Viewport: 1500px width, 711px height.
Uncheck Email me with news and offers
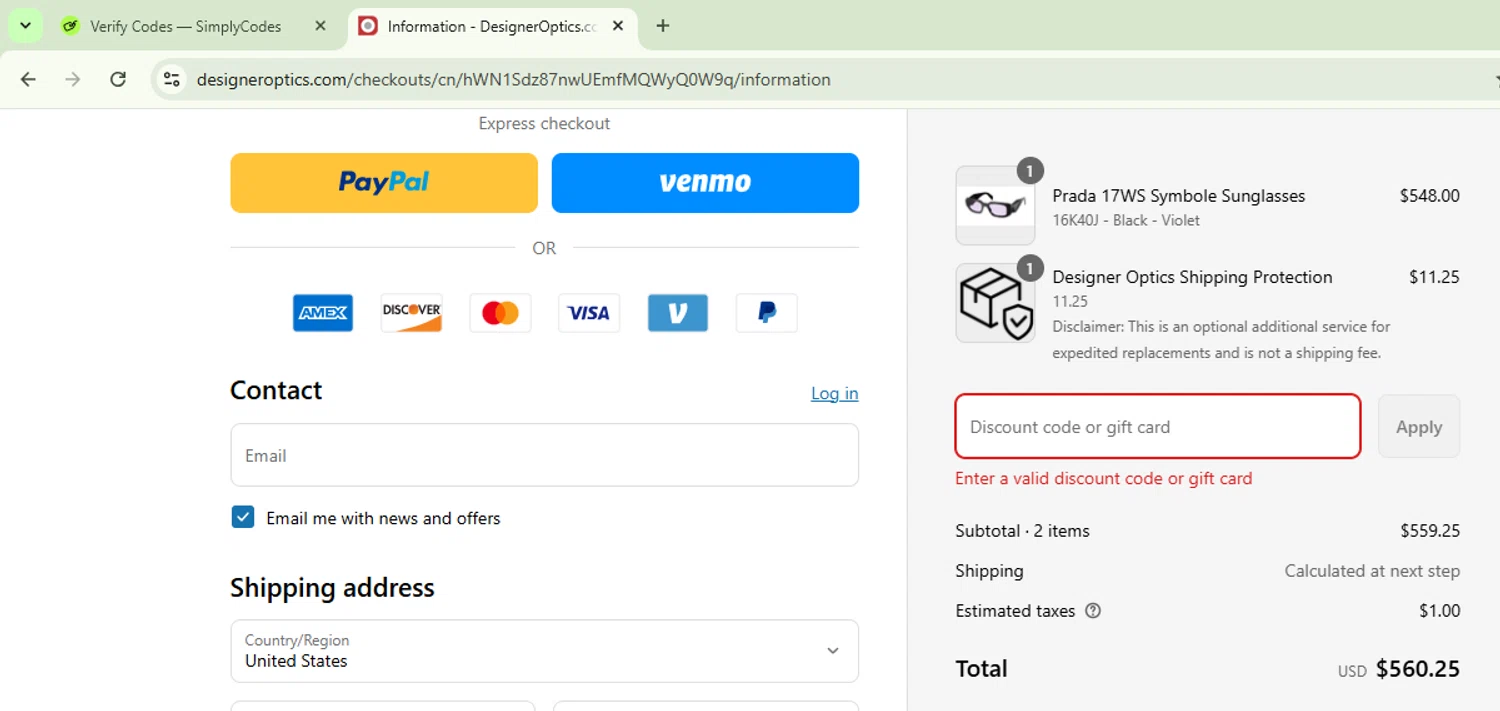243,517
